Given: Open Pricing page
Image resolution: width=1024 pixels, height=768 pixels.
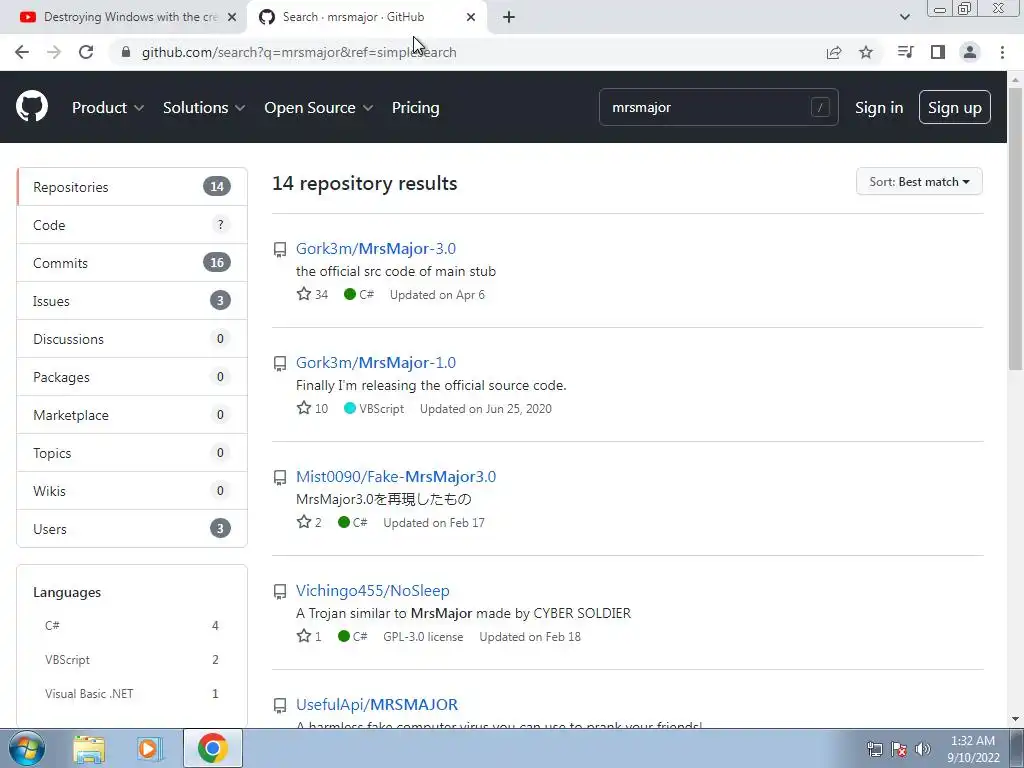Looking at the screenshot, I should (x=415, y=108).
